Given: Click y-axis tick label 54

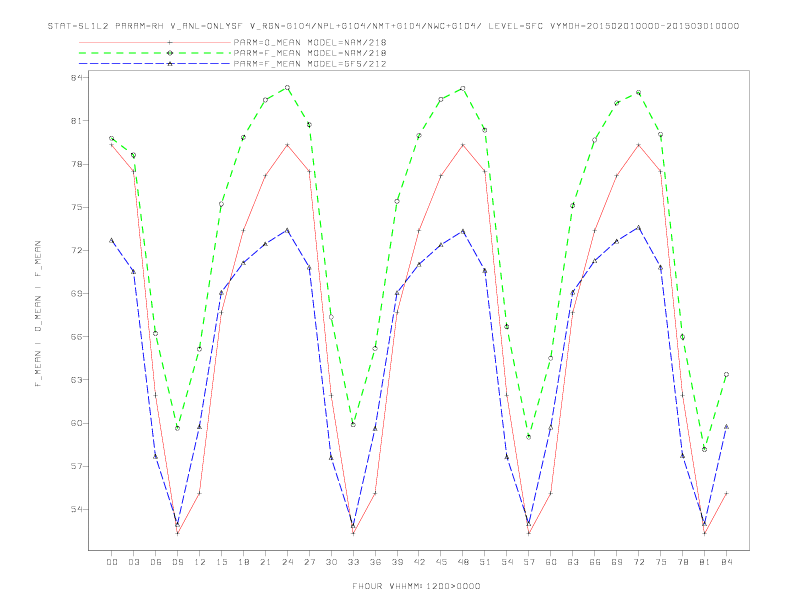Looking at the screenshot, I should tap(77, 509).
